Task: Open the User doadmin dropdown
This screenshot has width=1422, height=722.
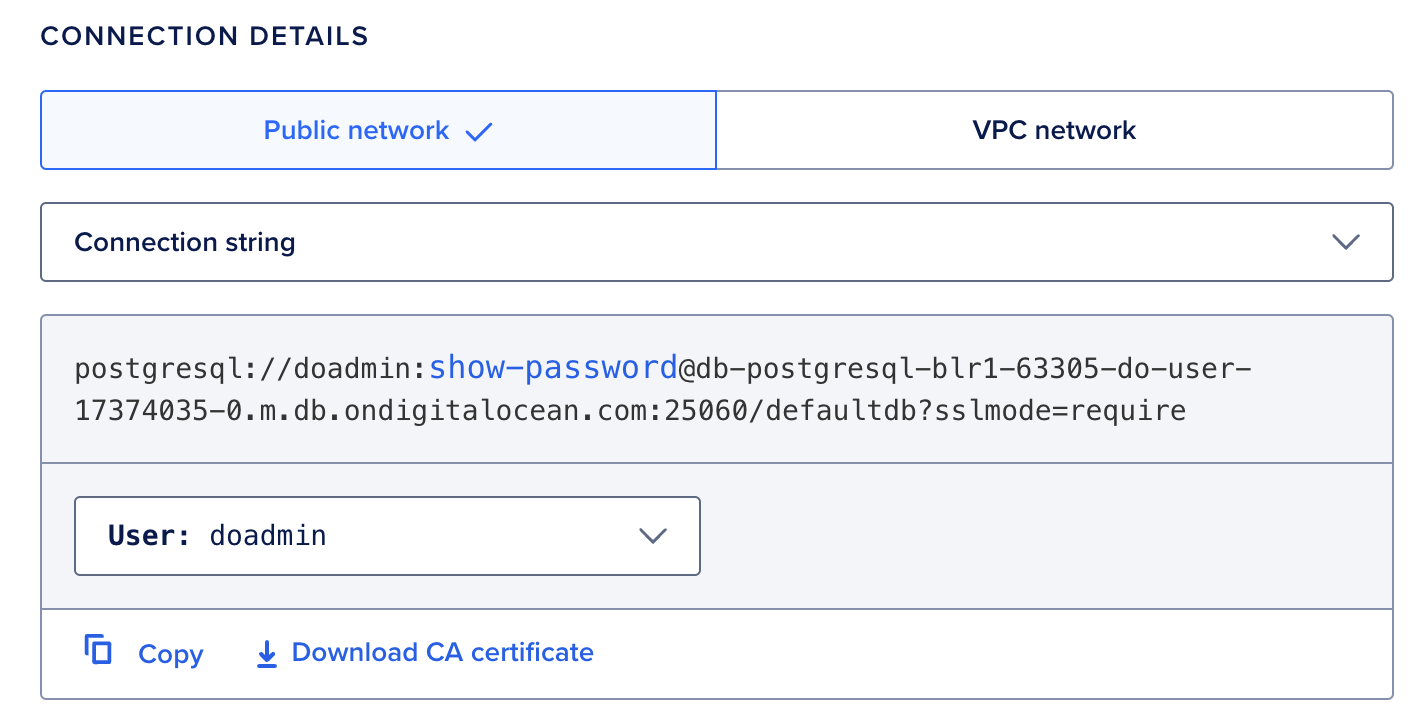Action: 387,536
